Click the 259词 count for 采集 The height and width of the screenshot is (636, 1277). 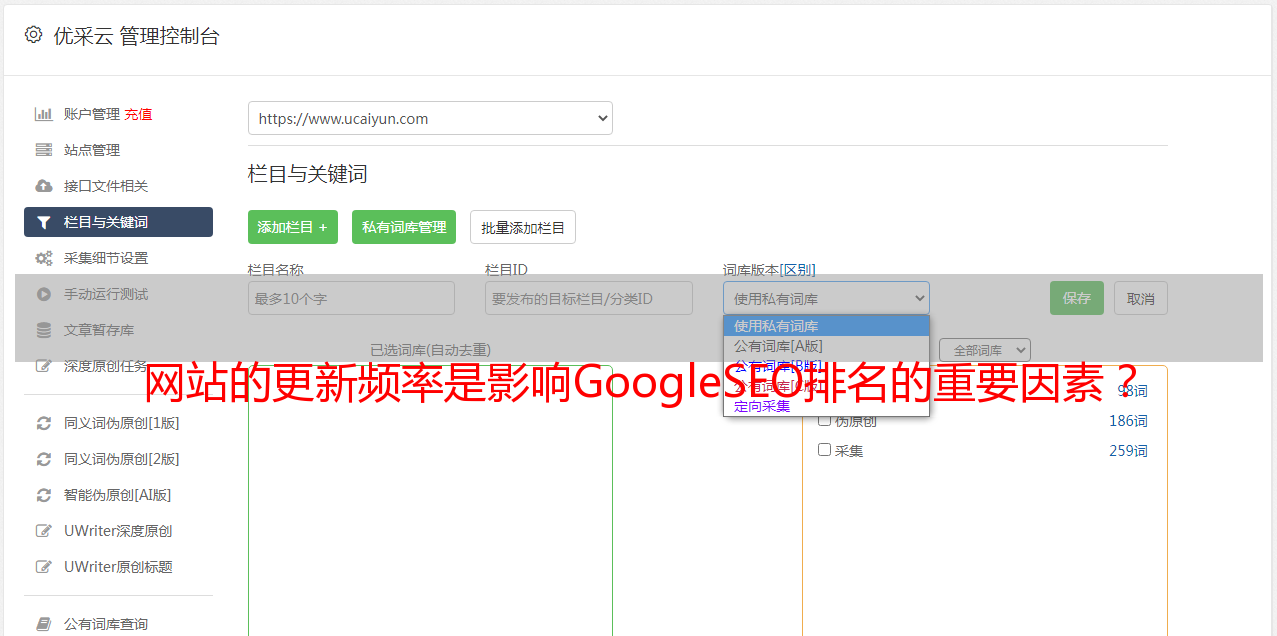[x=1128, y=451]
